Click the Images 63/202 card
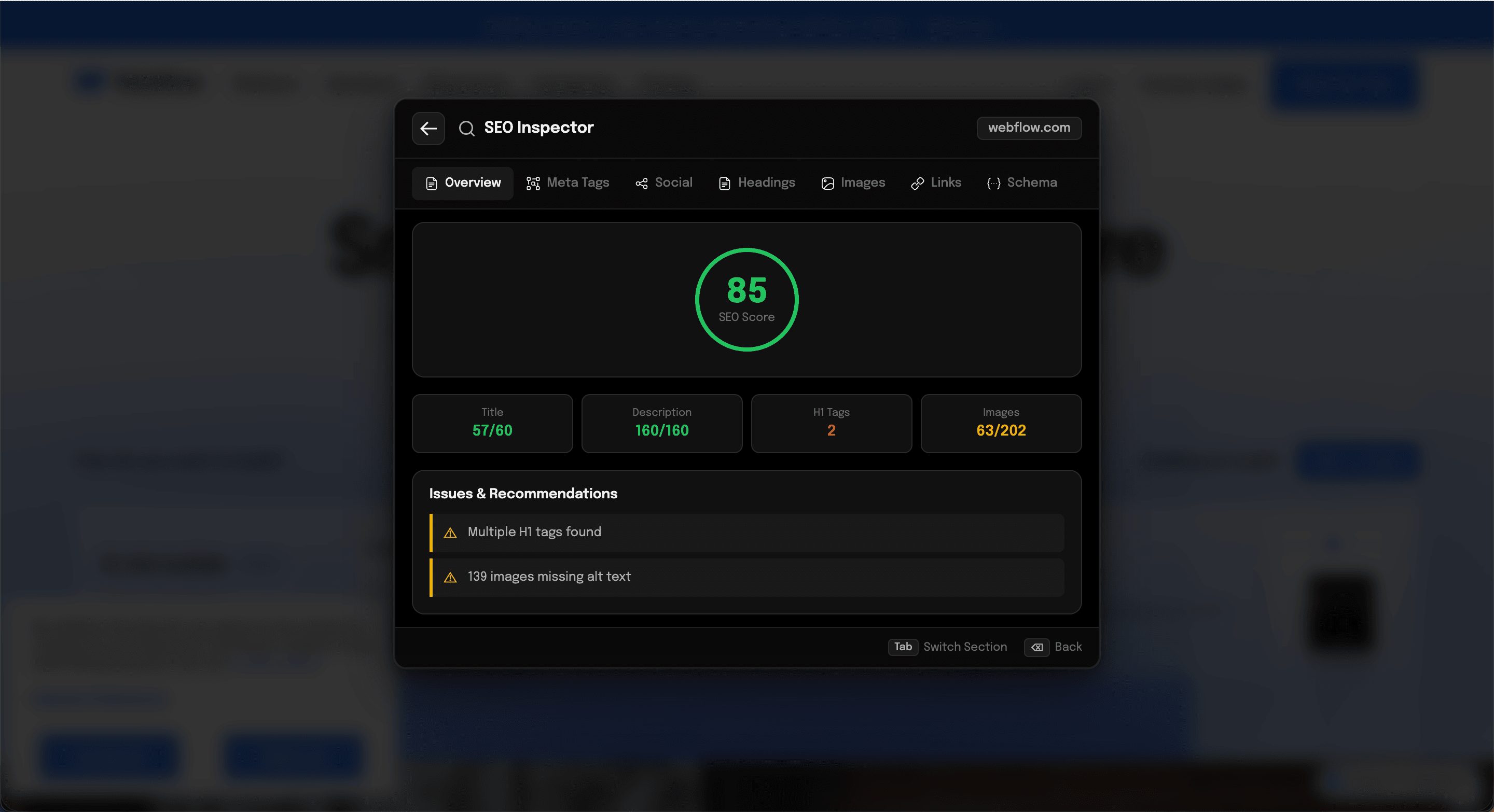 [x=1001, y=423]
